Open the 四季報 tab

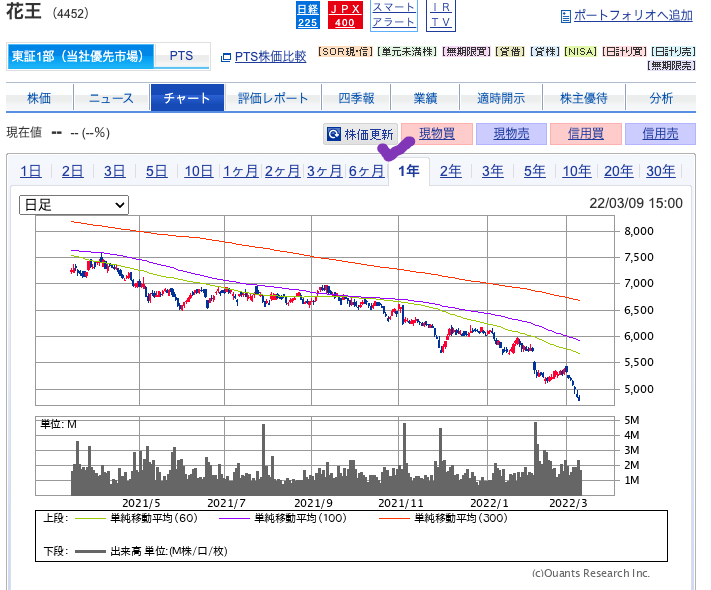tap(356, 98)
